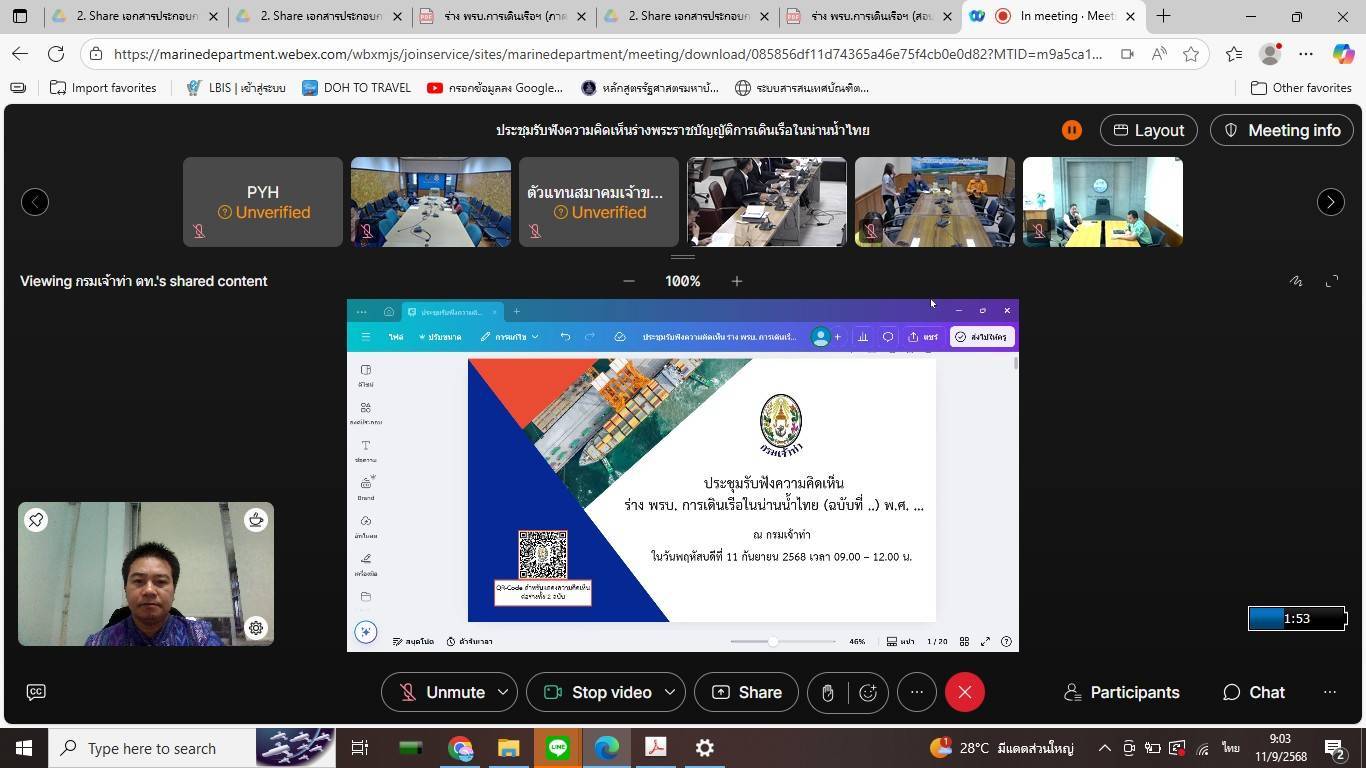Open the Participants panel
Viewport: 1366px width, 768px height.
point(1121,692)
